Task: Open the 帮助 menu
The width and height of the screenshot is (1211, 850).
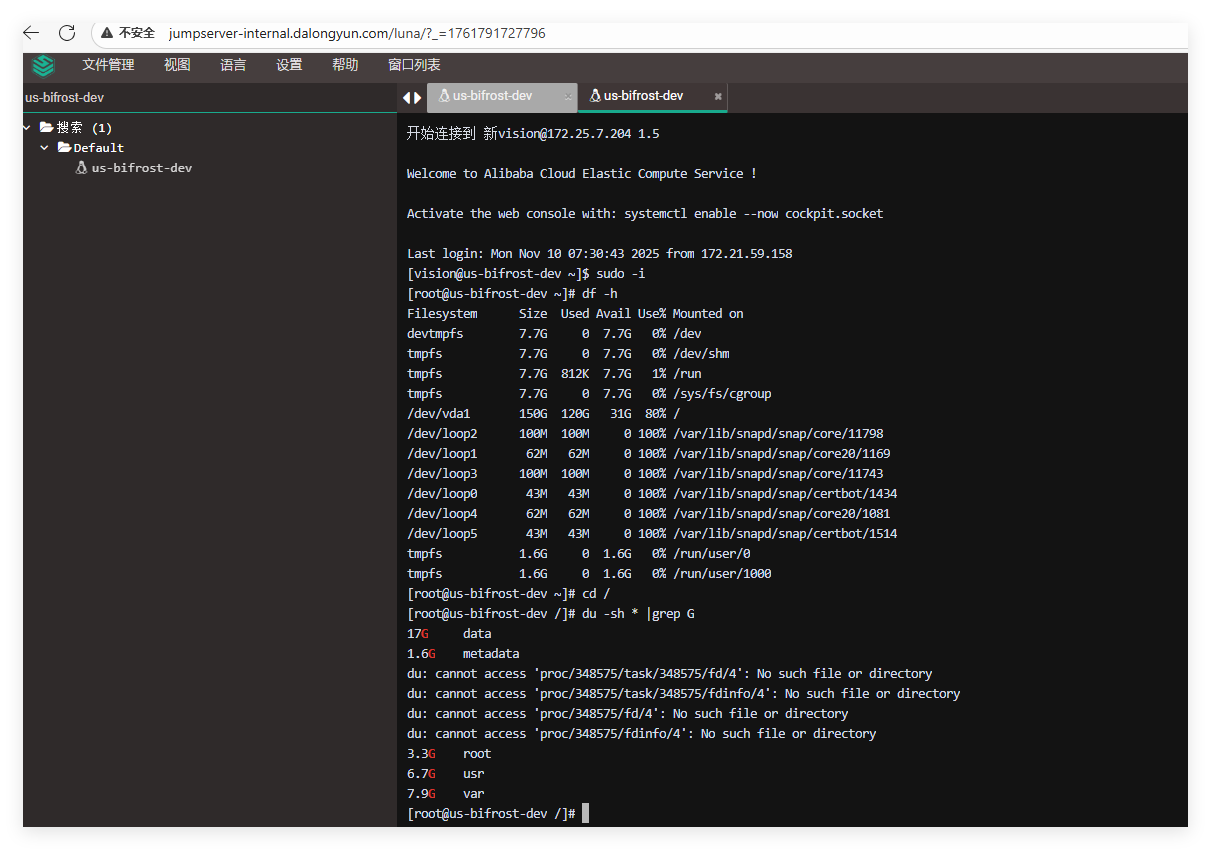Action: tap(345, 65)
